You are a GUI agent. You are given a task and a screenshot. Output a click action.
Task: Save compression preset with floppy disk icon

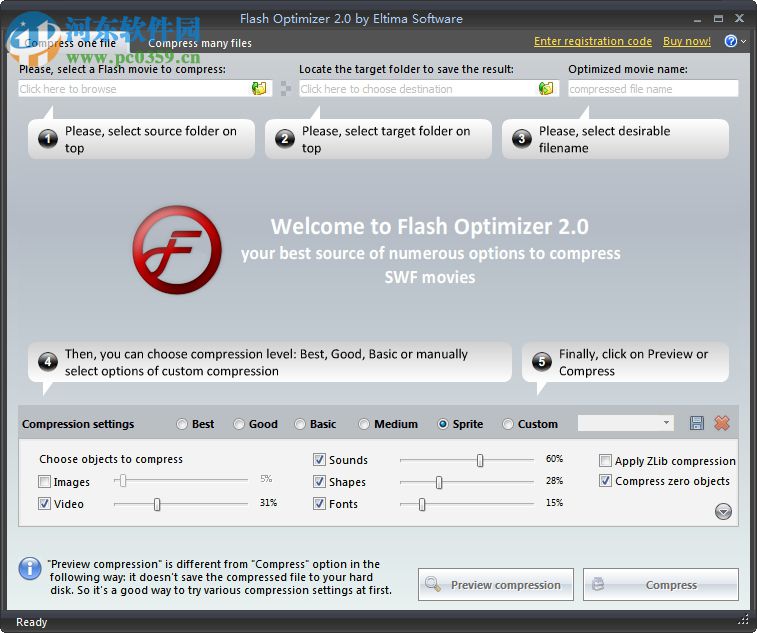click(x=696, y=423)
